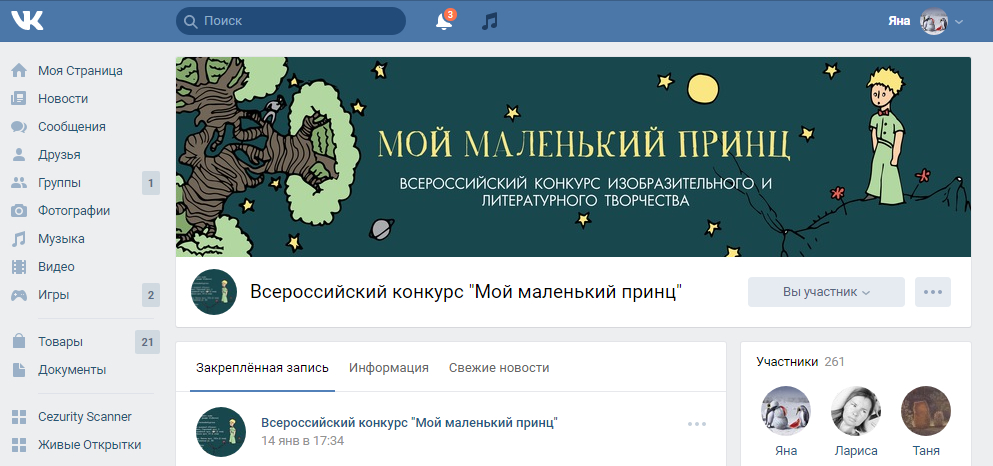Open the group's three-dots actions button

933,292
